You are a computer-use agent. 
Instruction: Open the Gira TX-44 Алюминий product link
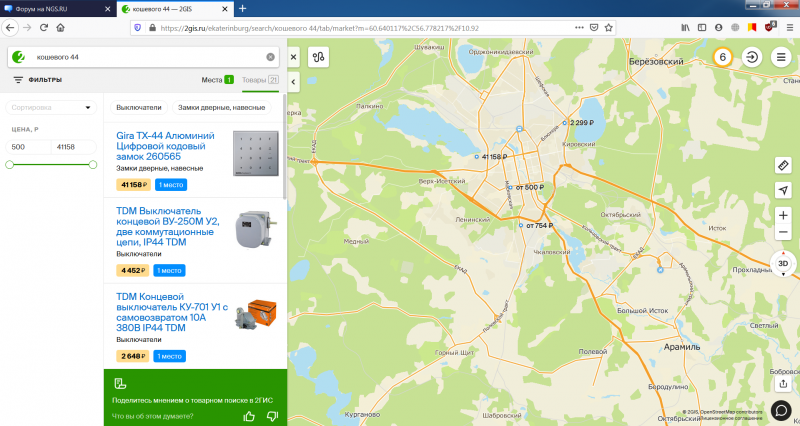165,146
